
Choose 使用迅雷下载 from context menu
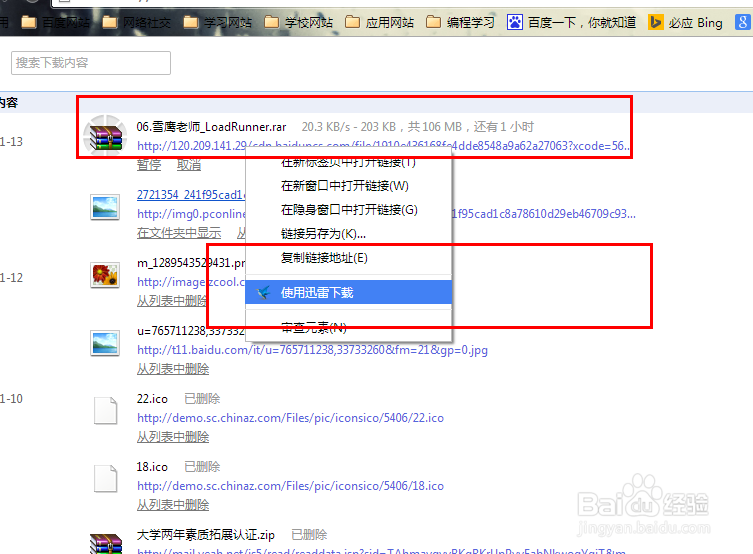(349, 292)
